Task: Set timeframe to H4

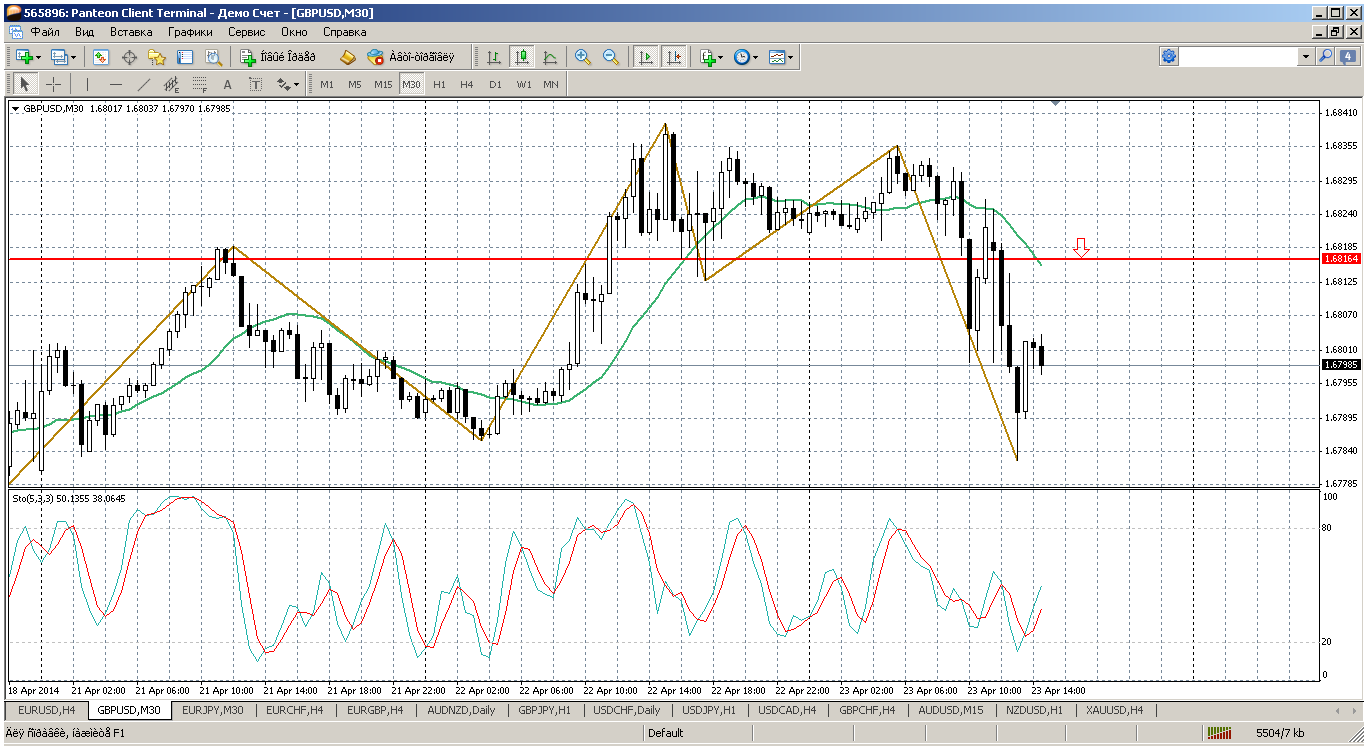Action: point(466,85)
